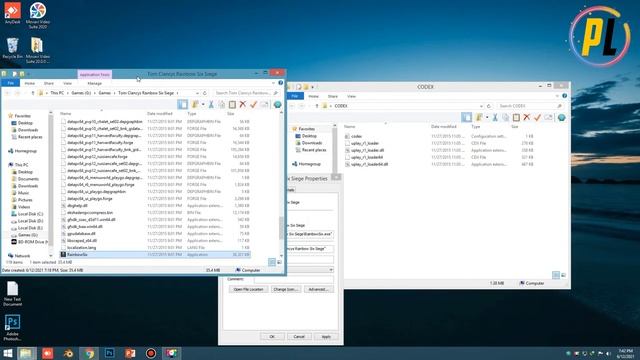Click the Help question mark in the CODEX window
The width and height of the screenshot is (640, 360).
pyautogui.click(x=564, y=96)
